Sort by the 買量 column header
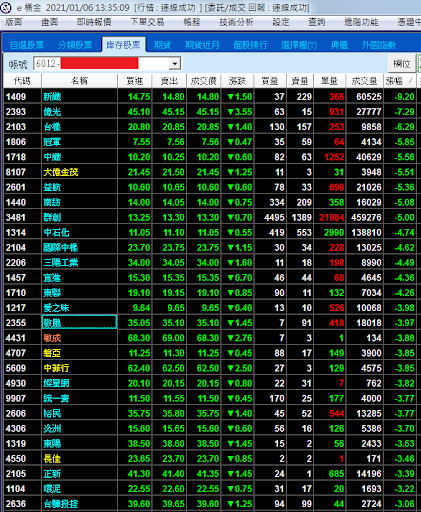Image resolution: width=421 pixels, height=512 pixels. [x=270, y=81]
